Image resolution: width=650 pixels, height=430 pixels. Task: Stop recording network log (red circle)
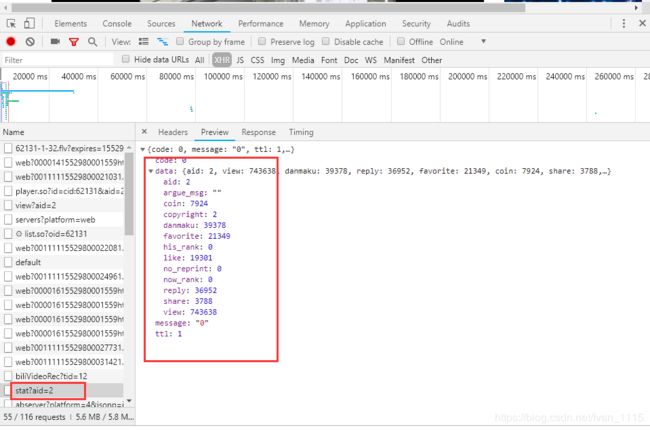coord(11,41)
